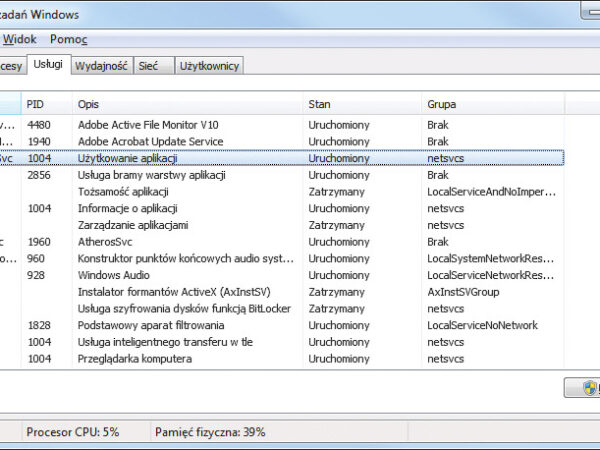The image size is (600, 450).
Task: Switch to the Sieć tab
Action: (148, 66)
